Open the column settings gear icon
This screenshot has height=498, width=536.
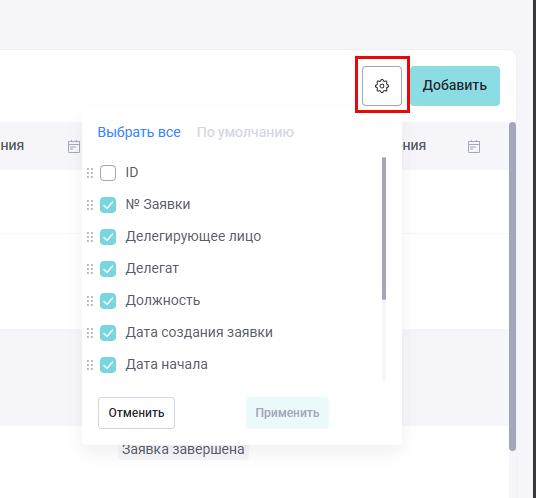pyautogui.click(x=382, y=86)
